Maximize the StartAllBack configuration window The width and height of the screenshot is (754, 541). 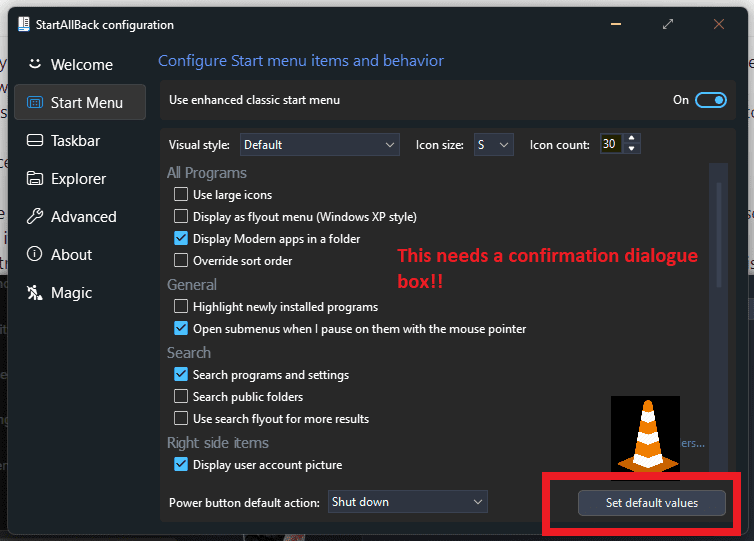click(x=667, y=24)
